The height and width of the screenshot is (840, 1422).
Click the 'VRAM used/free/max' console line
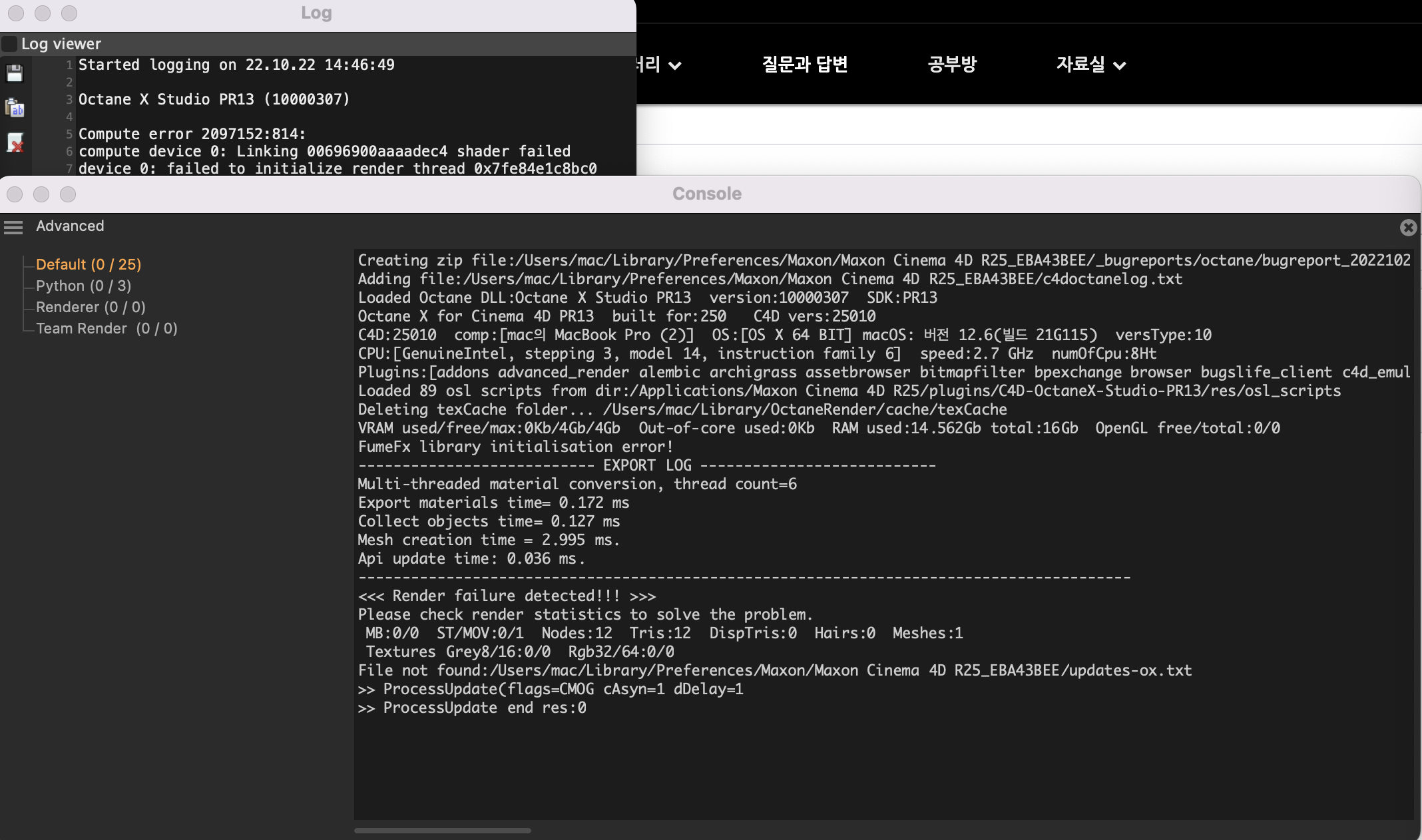[x=819, y=428]
